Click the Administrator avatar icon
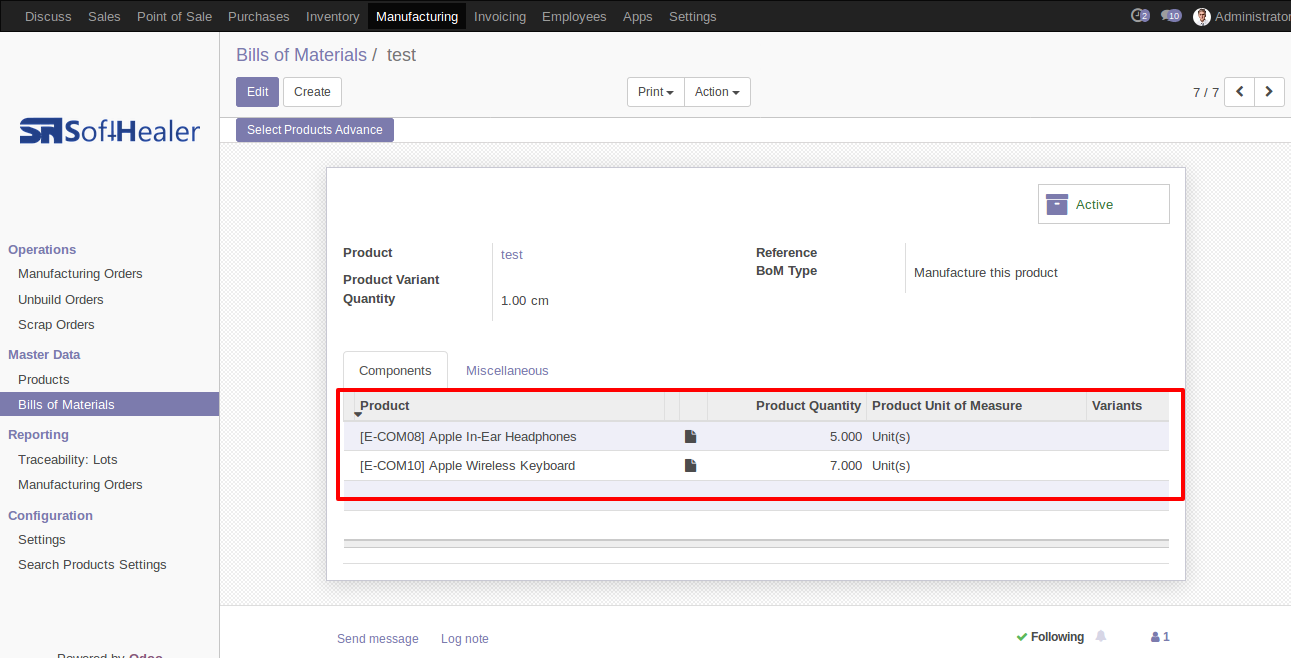Viewport: 1291px width, 658px height. [x=1202, y=16]
